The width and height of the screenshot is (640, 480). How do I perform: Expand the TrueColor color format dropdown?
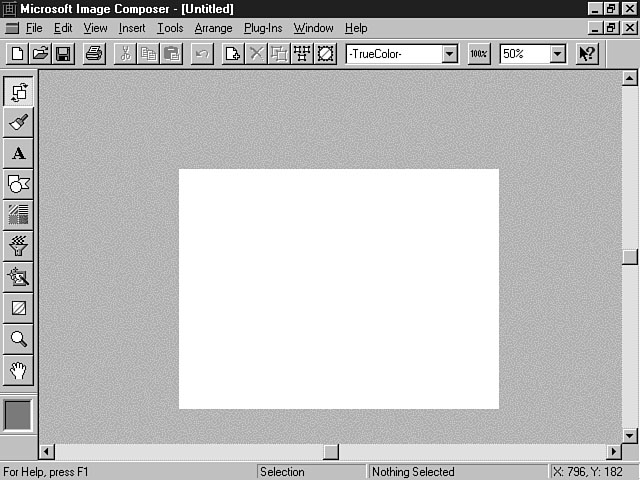[x=449, y=54]
